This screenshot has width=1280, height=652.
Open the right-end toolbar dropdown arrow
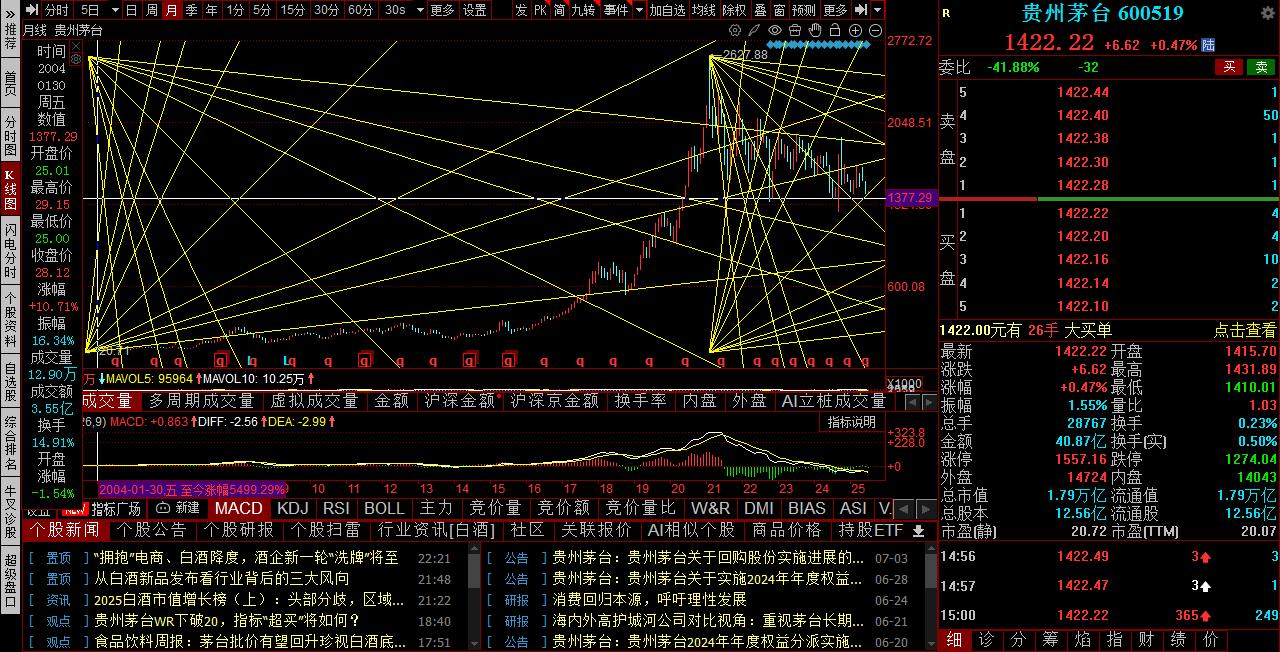(x=877, y=10)
